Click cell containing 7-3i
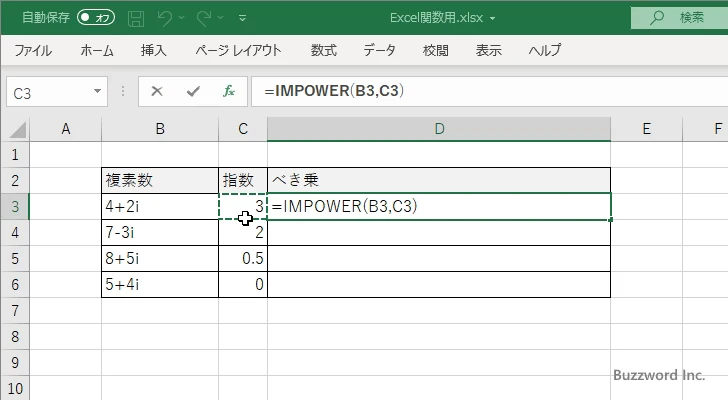 pos(160,232)
